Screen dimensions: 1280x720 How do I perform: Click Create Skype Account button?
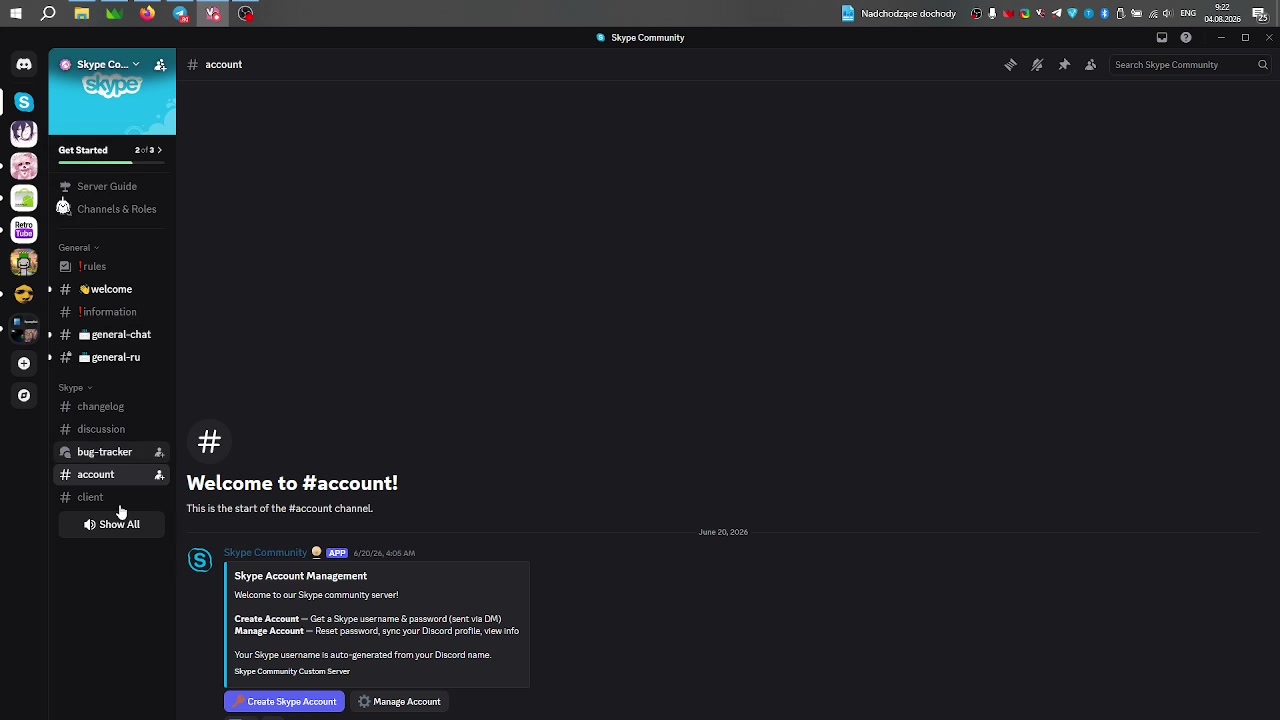click(x=284, y=702)
